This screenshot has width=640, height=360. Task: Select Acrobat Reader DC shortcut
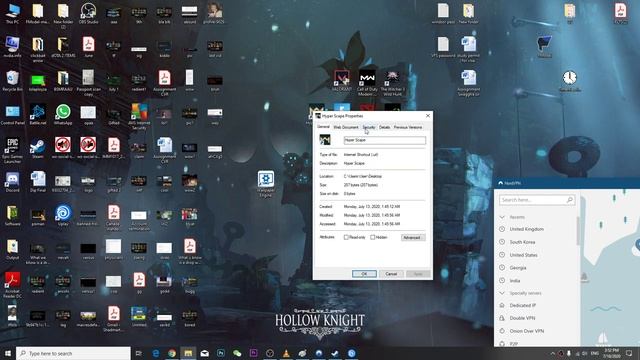12,284
